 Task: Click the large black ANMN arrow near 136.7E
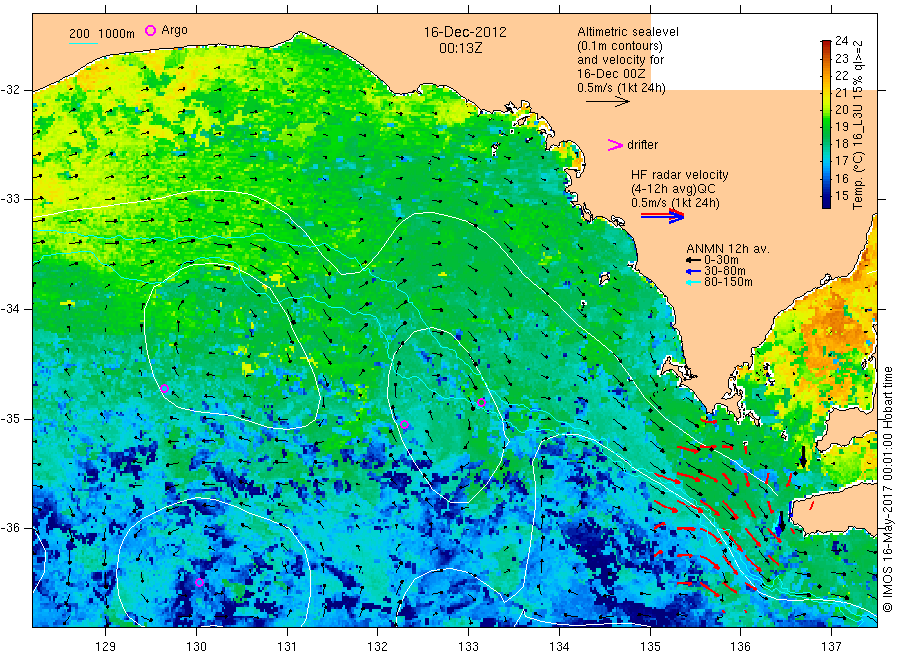tap(803, 457)
